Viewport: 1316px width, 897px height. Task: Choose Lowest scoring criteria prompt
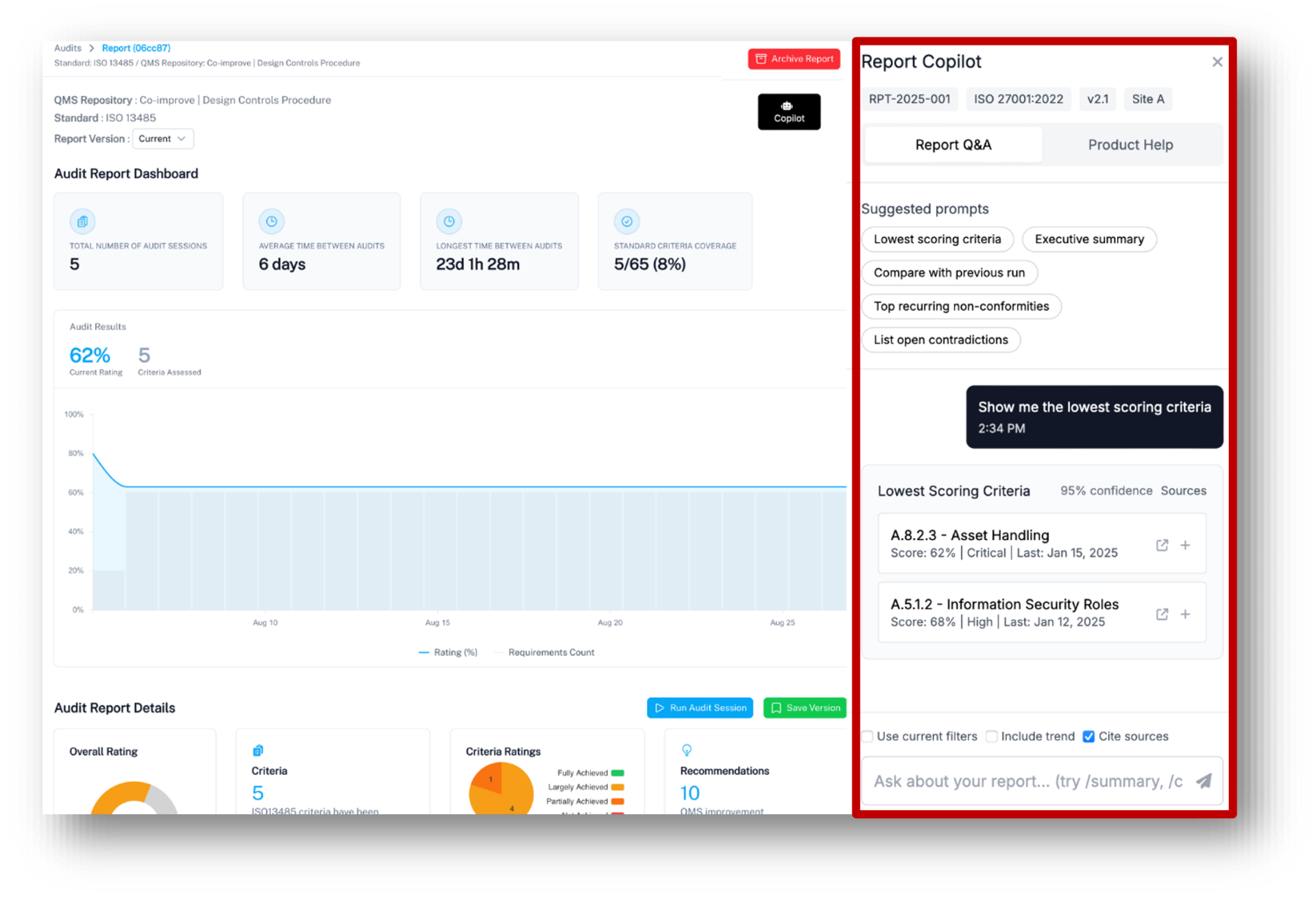coord(937,239)
